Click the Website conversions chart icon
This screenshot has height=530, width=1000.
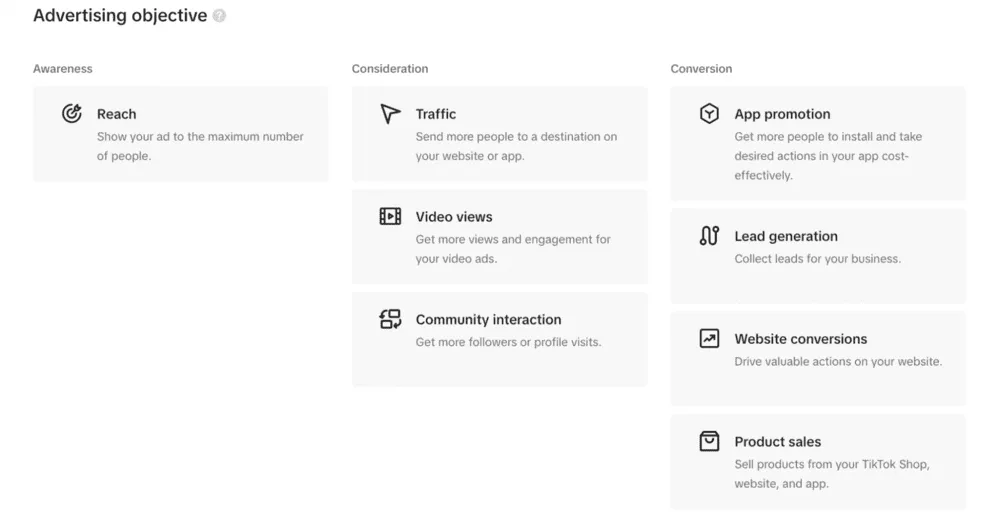[709, 339]
